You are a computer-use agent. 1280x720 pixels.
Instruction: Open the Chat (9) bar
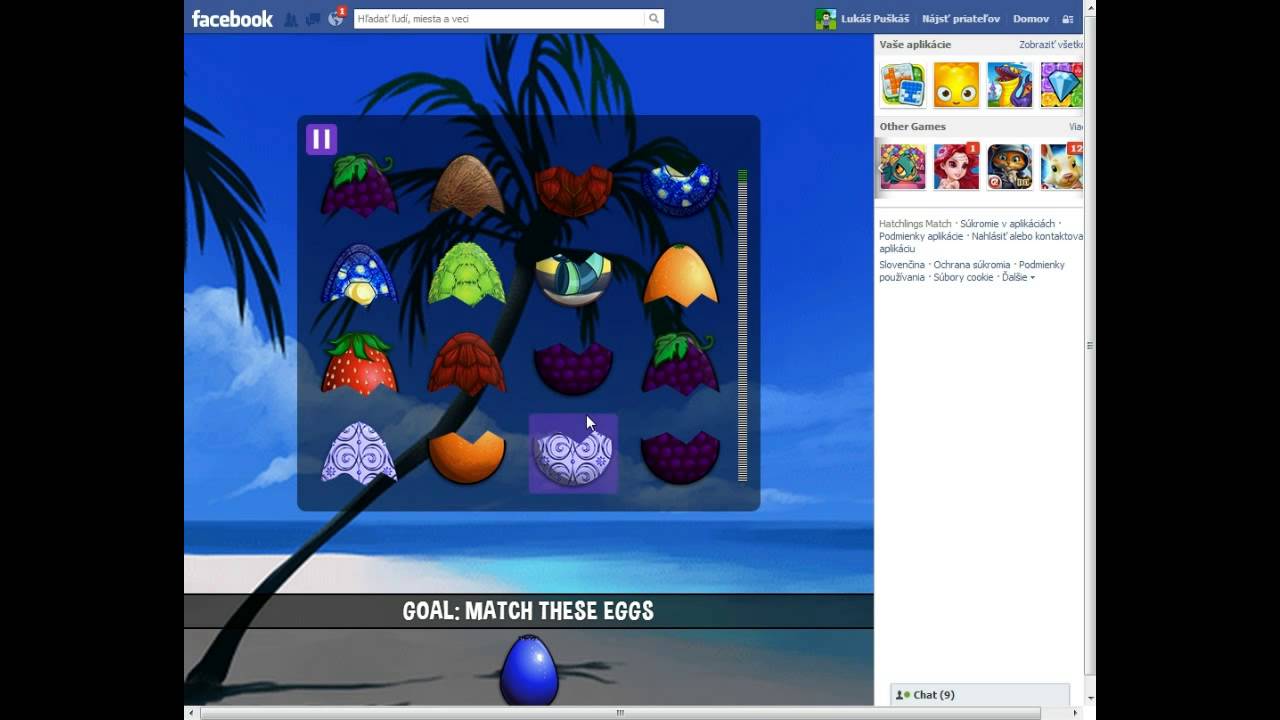980,695
